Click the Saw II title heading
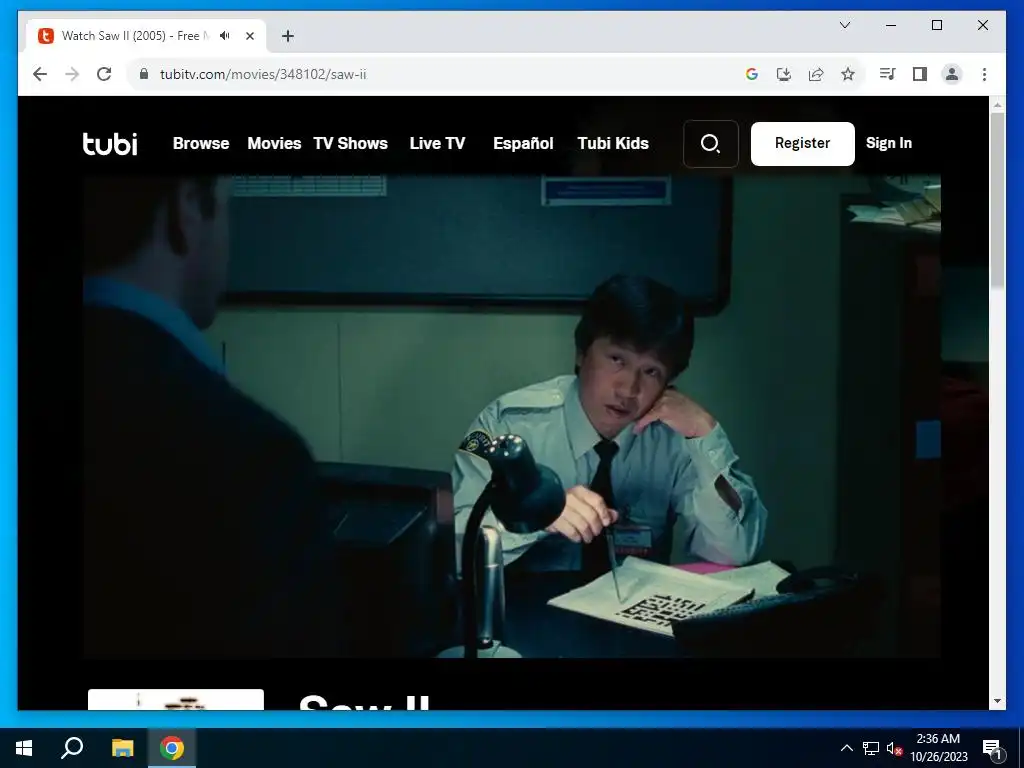The width and height of the screenshot is (1024, 768). [x=364, y=702]
